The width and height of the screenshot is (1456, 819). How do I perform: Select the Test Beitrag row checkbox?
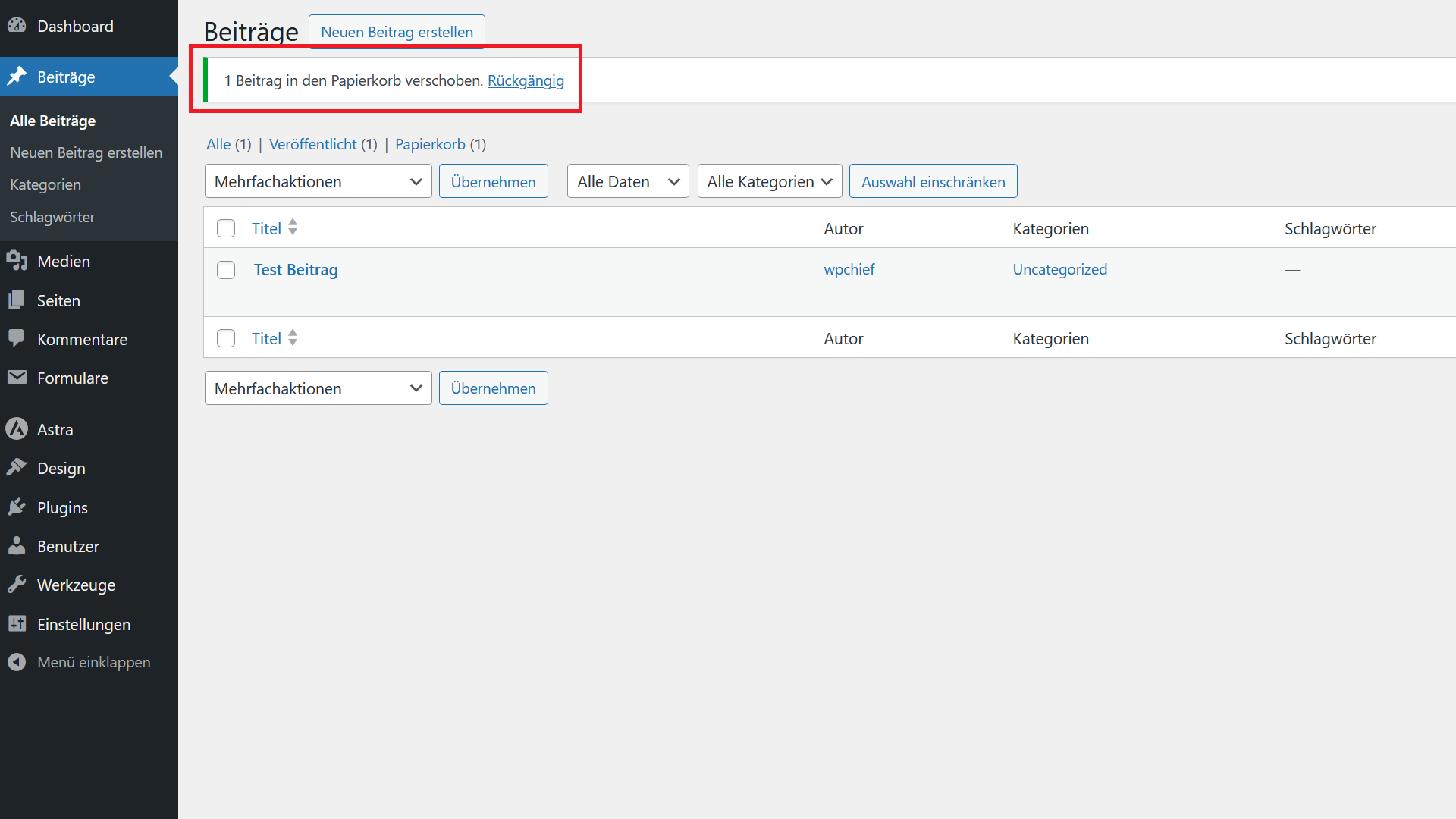(x=226, y=270)
